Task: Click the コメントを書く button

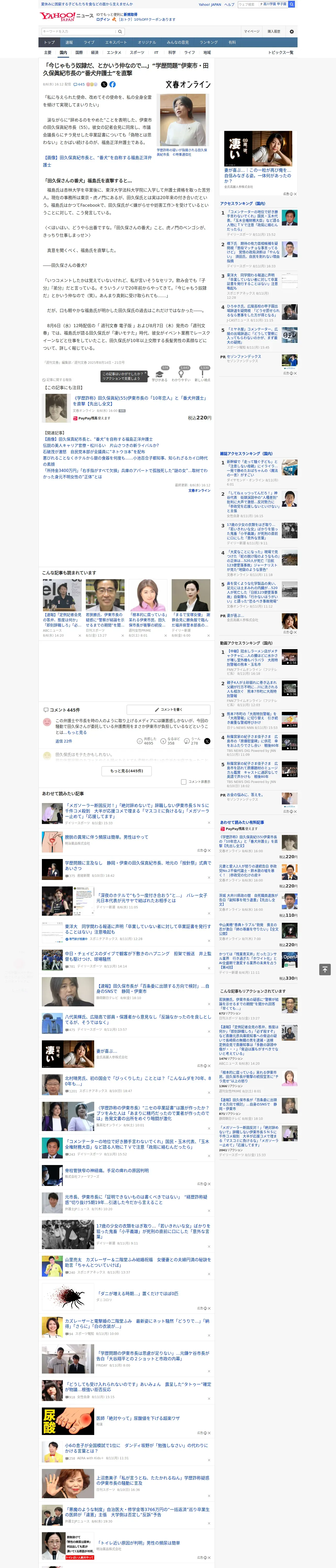Action: click(168, 710)
